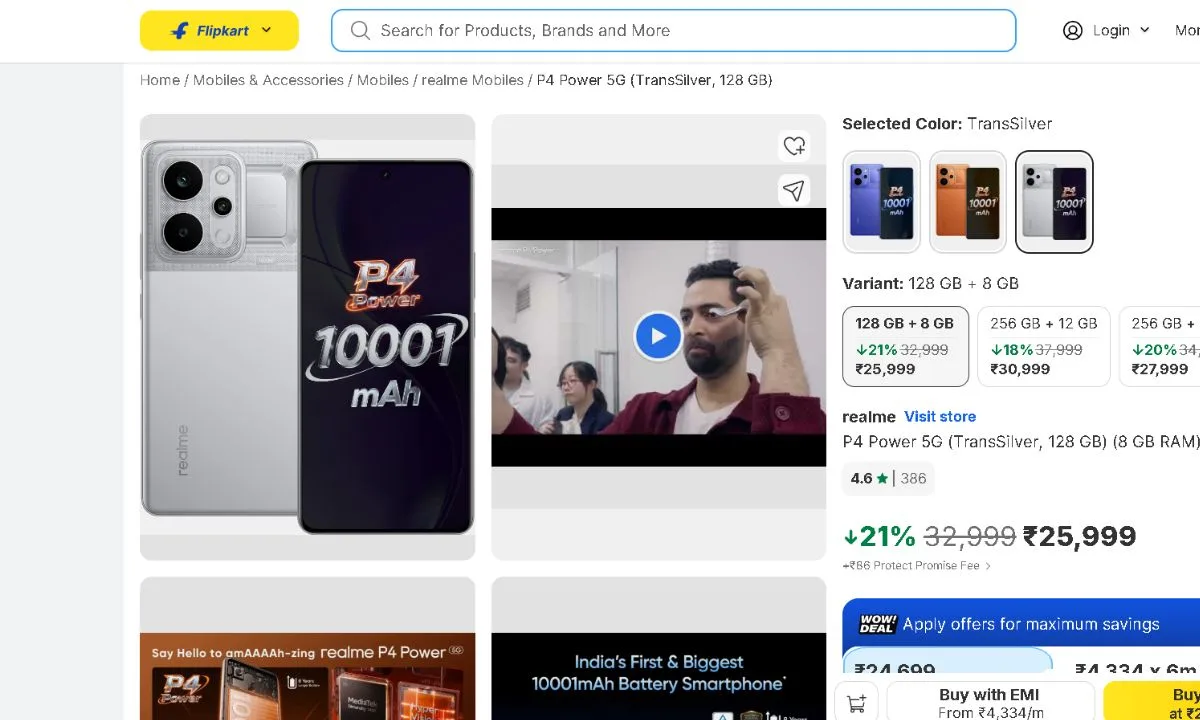Select the 256 GB + 12 GB variant
Viewport: 1200px width, 720px height.
[x=1043, y=345]
